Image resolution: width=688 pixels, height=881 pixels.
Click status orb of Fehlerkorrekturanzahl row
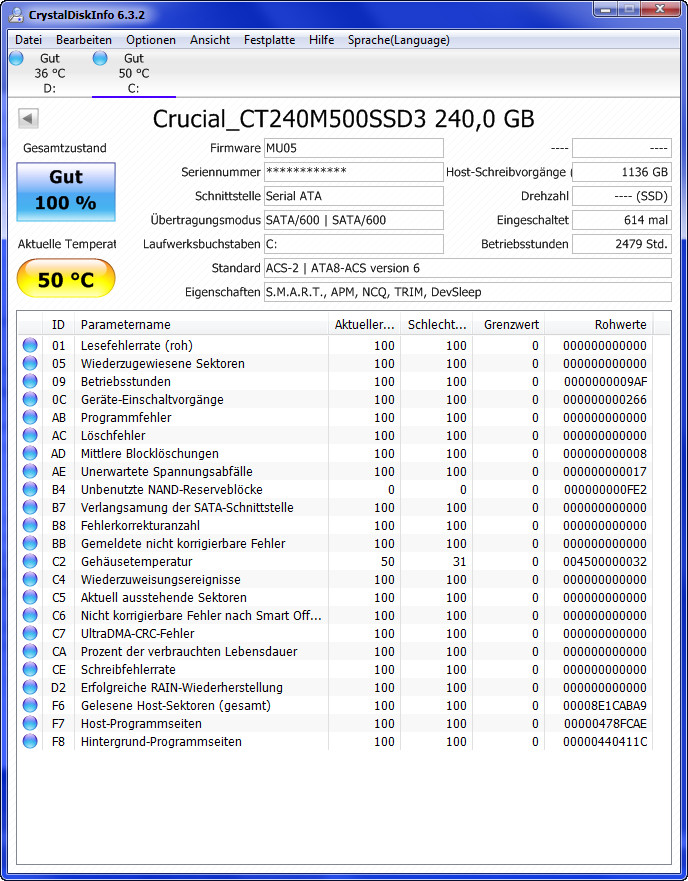tap(30, 525)
